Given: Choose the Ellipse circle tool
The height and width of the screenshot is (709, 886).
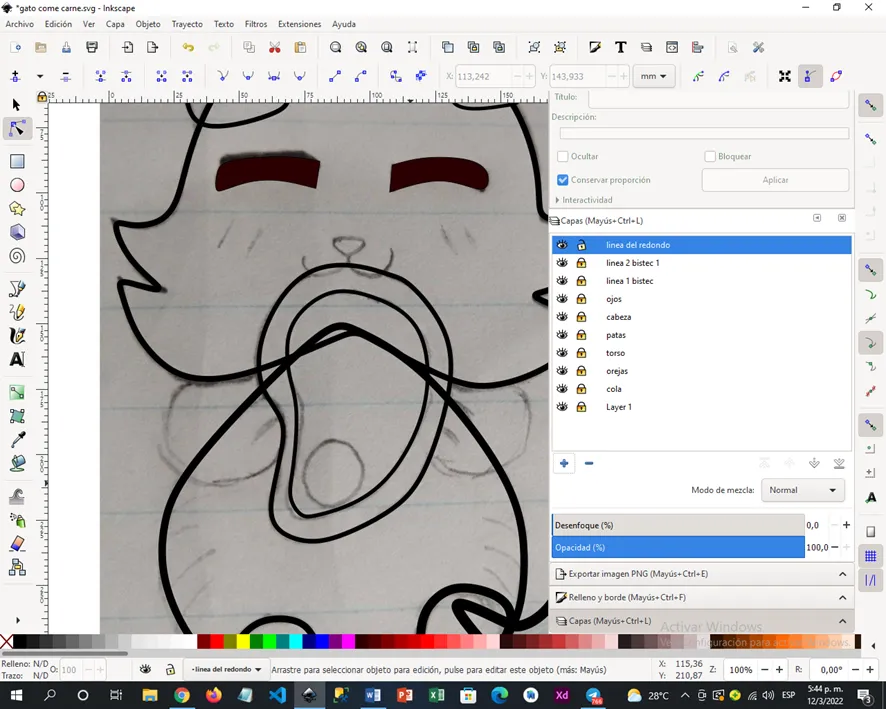Looking at the screenshot, I should 17,185.
